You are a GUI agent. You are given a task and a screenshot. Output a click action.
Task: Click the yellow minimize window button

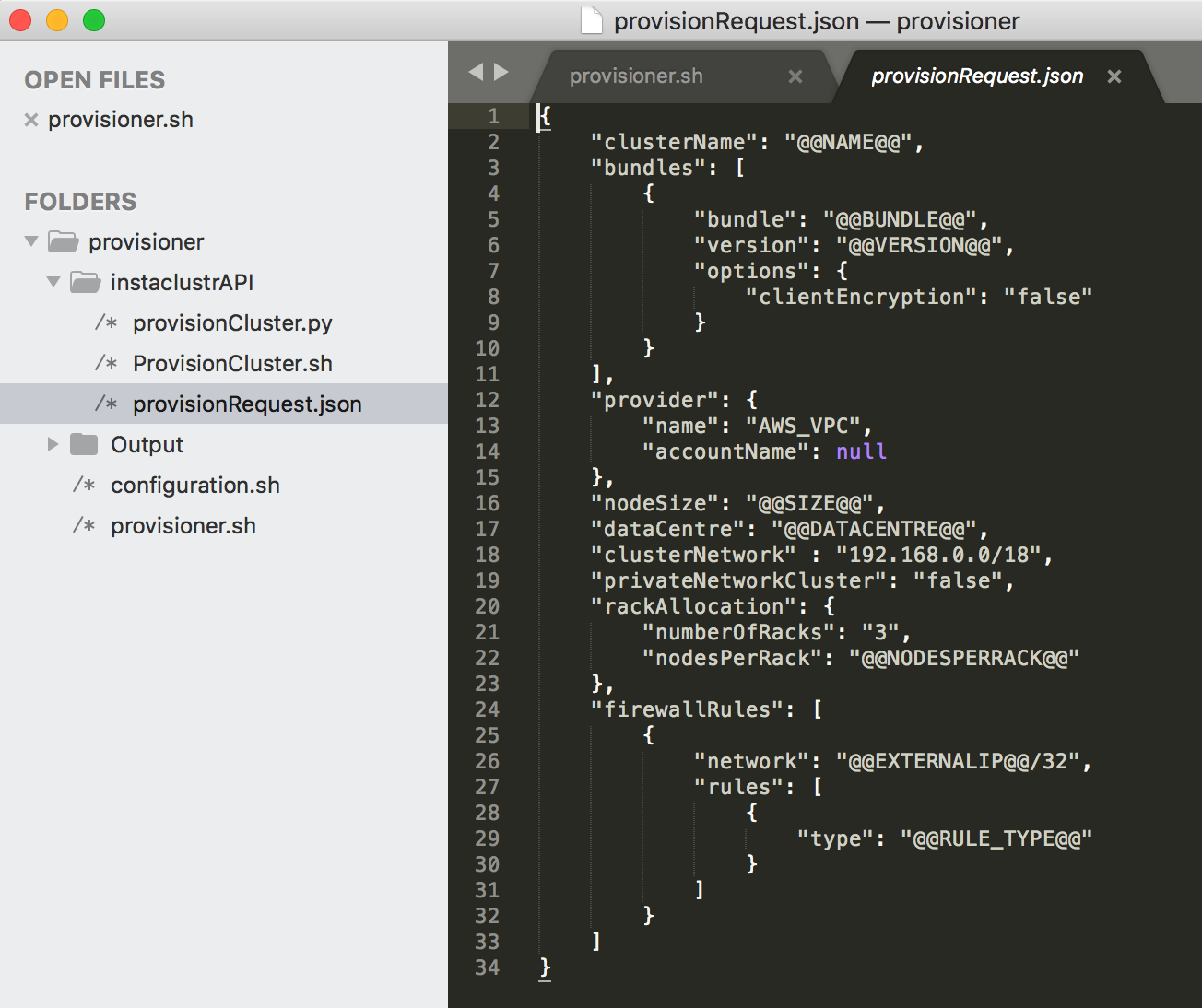(57, 20)
